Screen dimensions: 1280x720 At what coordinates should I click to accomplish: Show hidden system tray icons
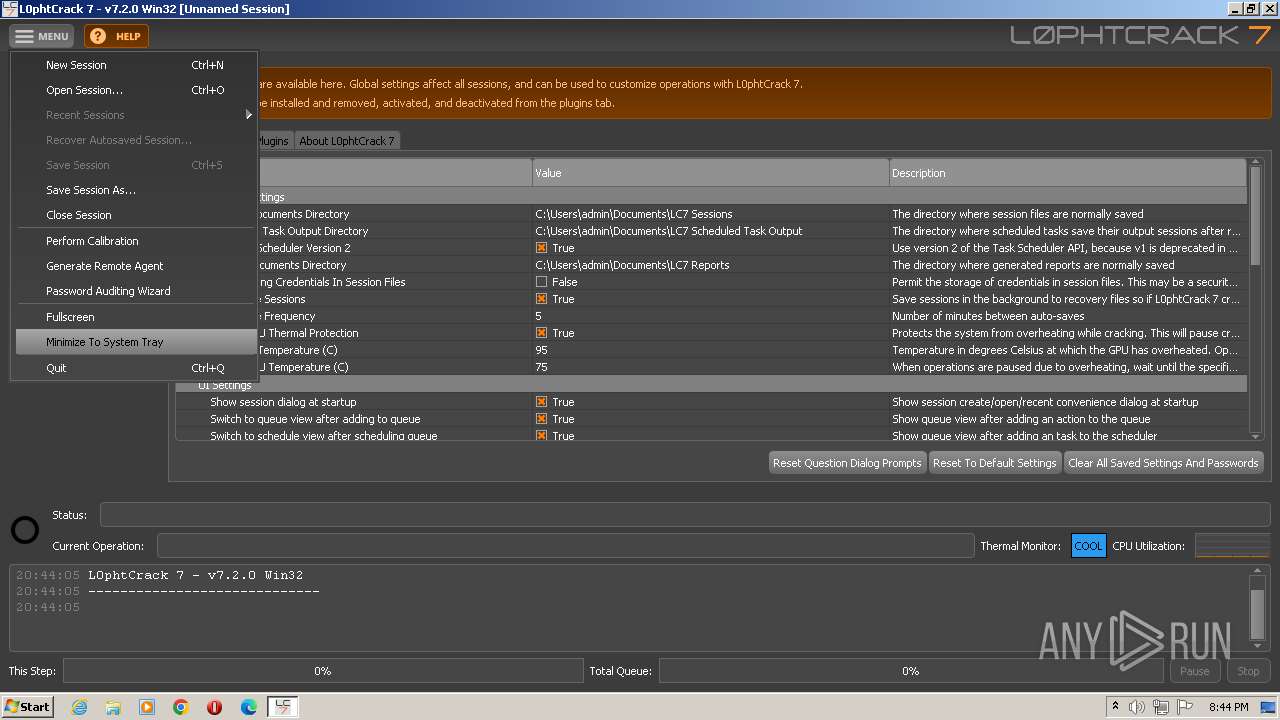(x=1115, y=707)
